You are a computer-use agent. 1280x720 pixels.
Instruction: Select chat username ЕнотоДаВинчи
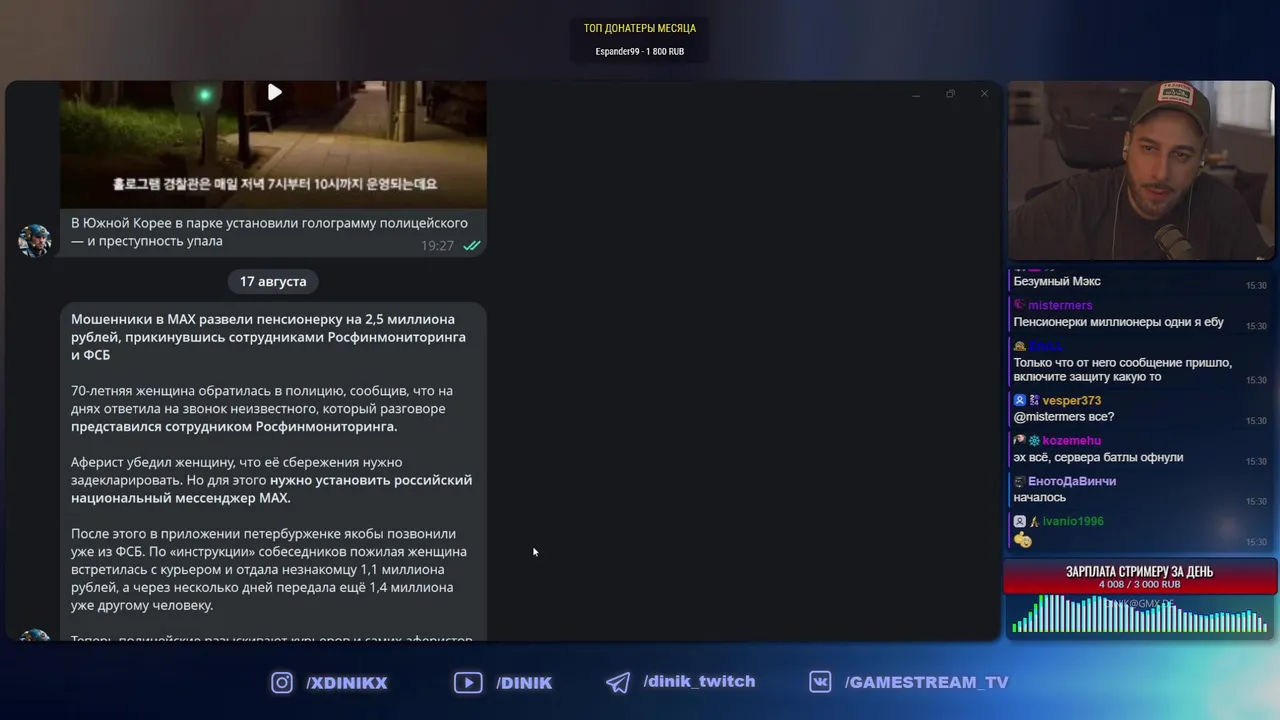(x=1072, y=481)
